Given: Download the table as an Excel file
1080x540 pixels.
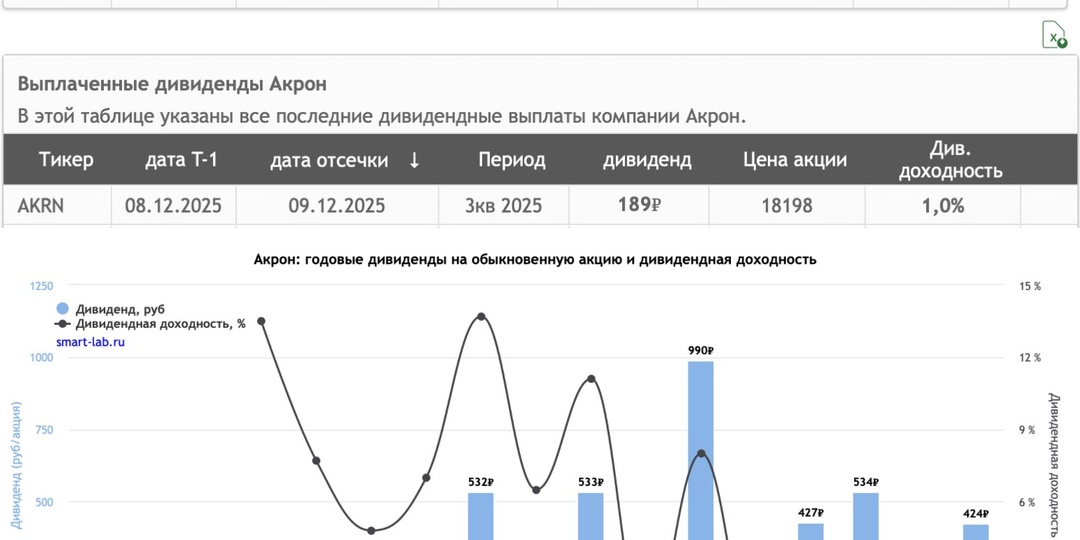Looking at the screenshot, I should (1054, 34).
